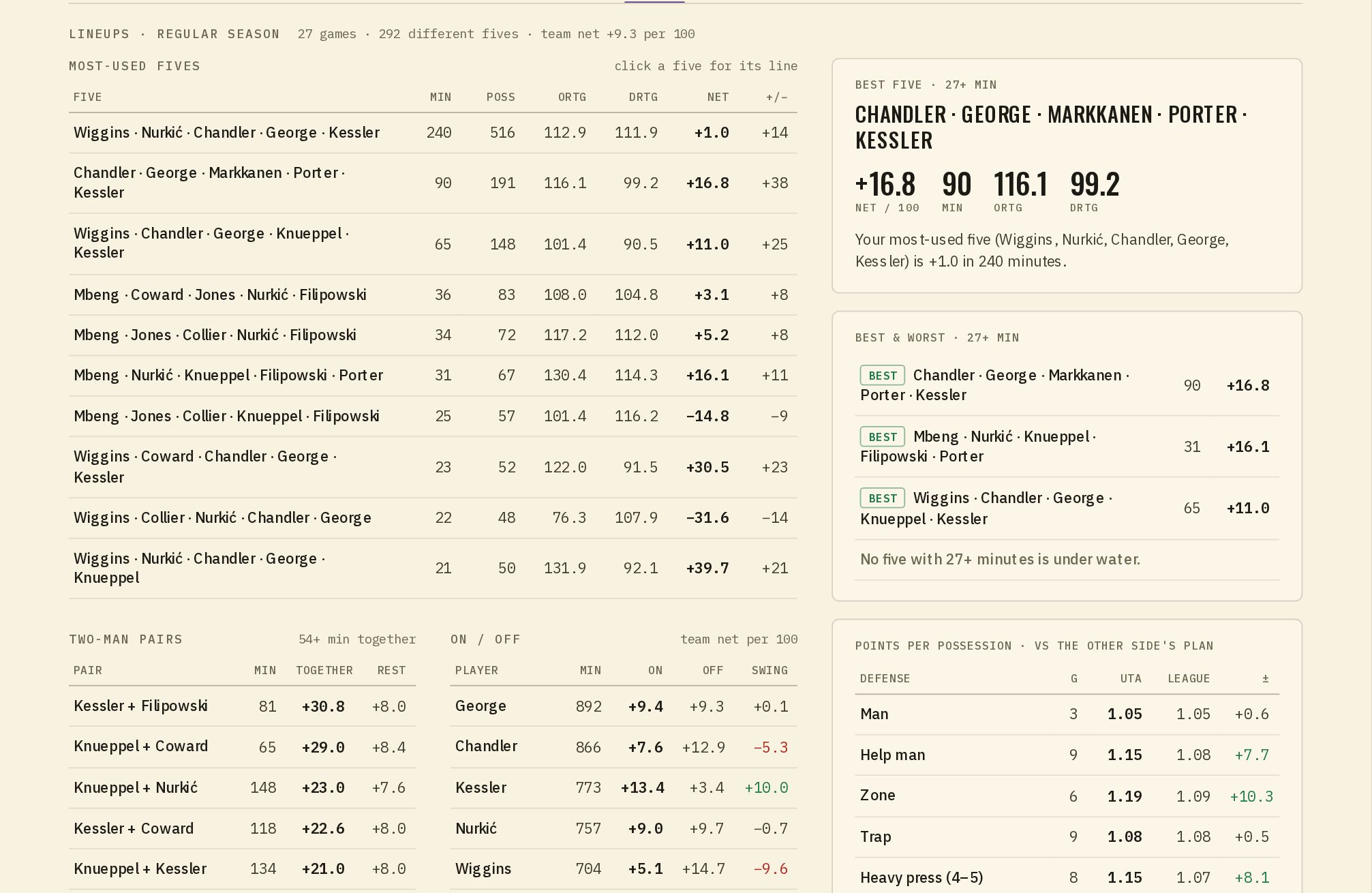Viewport: 1372px width, 893px height.
Task: Select the Wiggins · Chandler · George · Knueppel · Kessler lineup row
Action: [x=433, y=244]
